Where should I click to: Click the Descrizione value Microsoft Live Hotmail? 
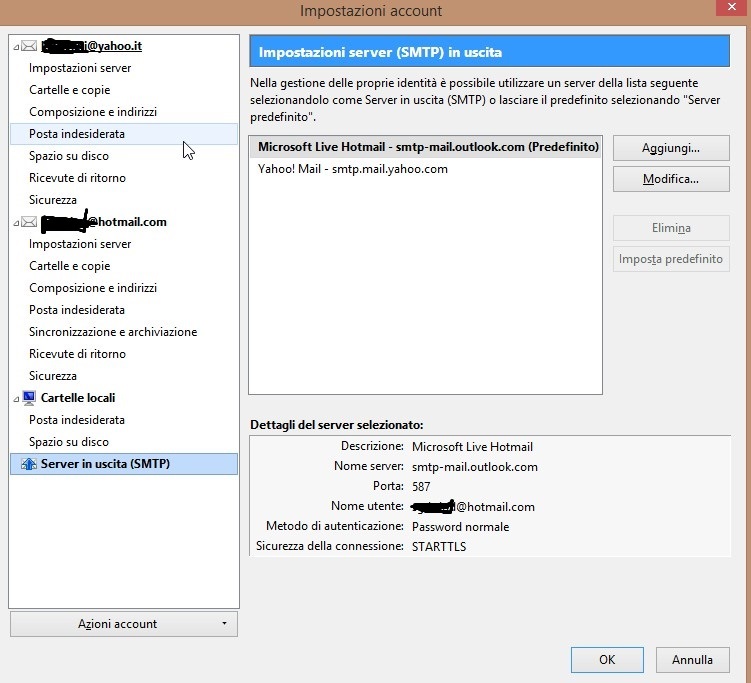pyautogui.click(x=472, y=447)
